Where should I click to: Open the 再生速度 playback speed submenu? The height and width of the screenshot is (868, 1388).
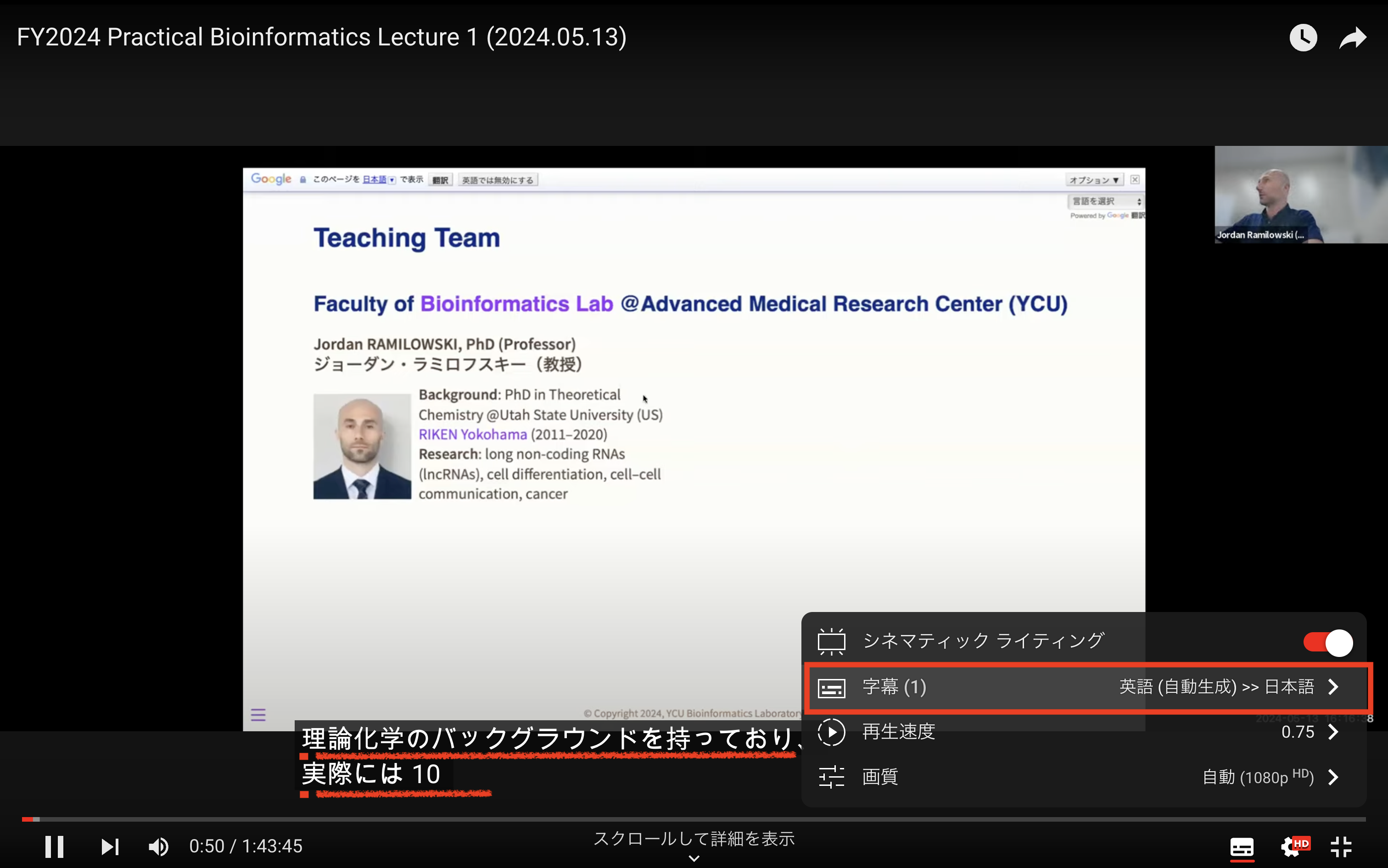point(899,732)
